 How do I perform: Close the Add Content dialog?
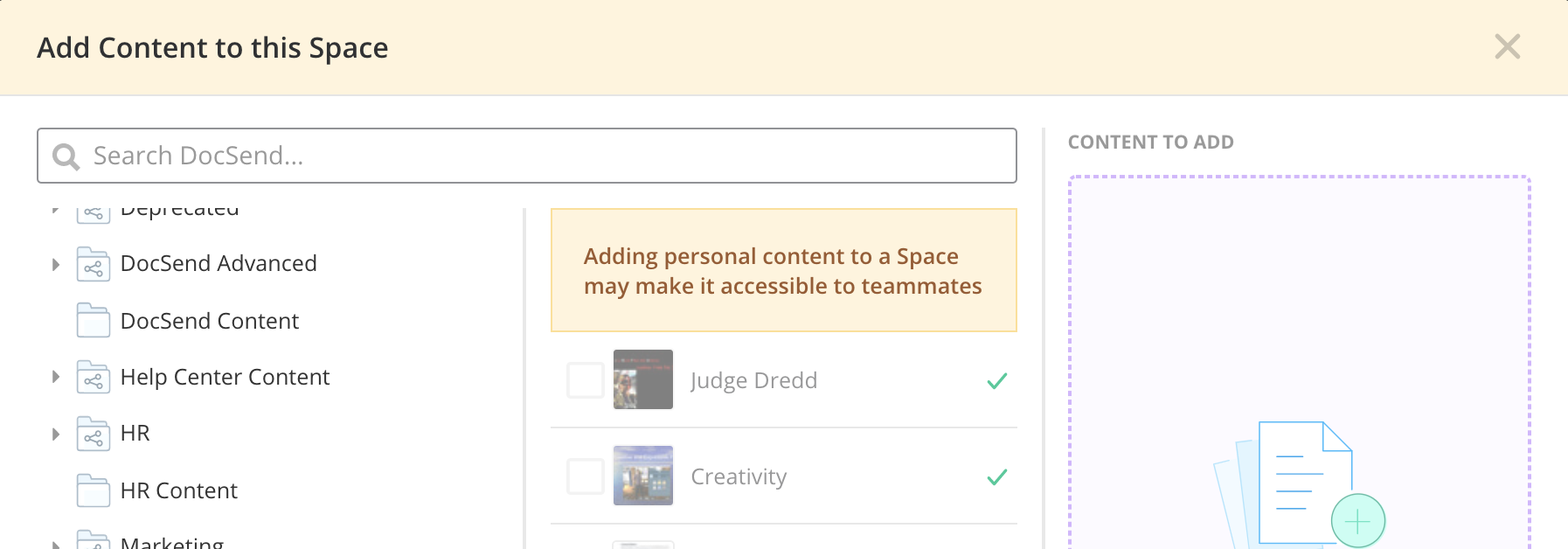1508,46
